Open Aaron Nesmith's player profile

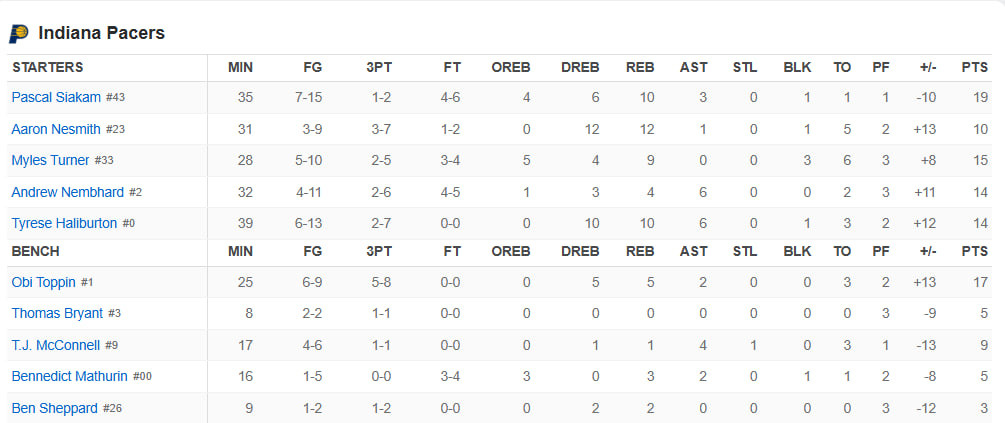(56, 129)
